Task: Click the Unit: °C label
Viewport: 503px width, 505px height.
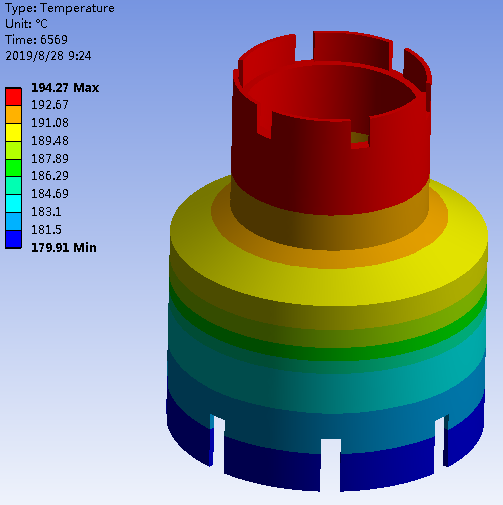Action: [26, 24]
